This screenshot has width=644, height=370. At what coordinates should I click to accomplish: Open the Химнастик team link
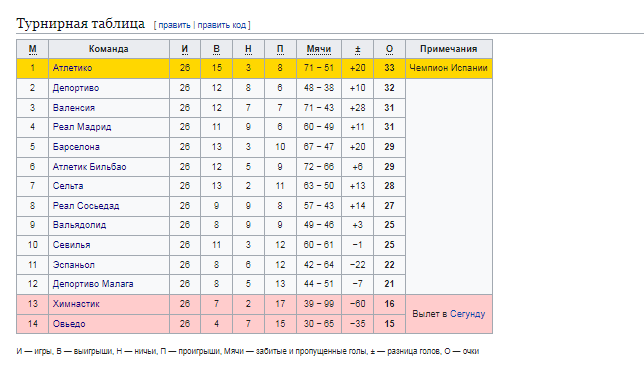pyautogui.click(x=76, y=304)
